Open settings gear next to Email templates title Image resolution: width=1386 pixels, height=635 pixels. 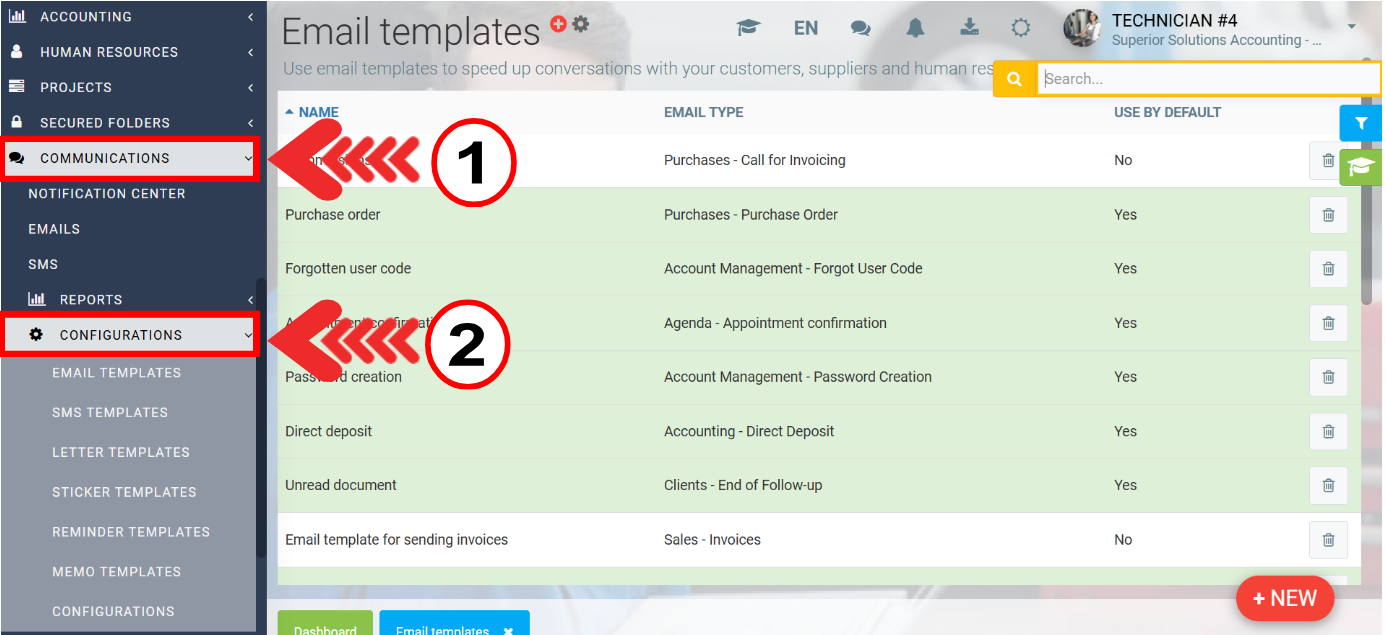580,24
